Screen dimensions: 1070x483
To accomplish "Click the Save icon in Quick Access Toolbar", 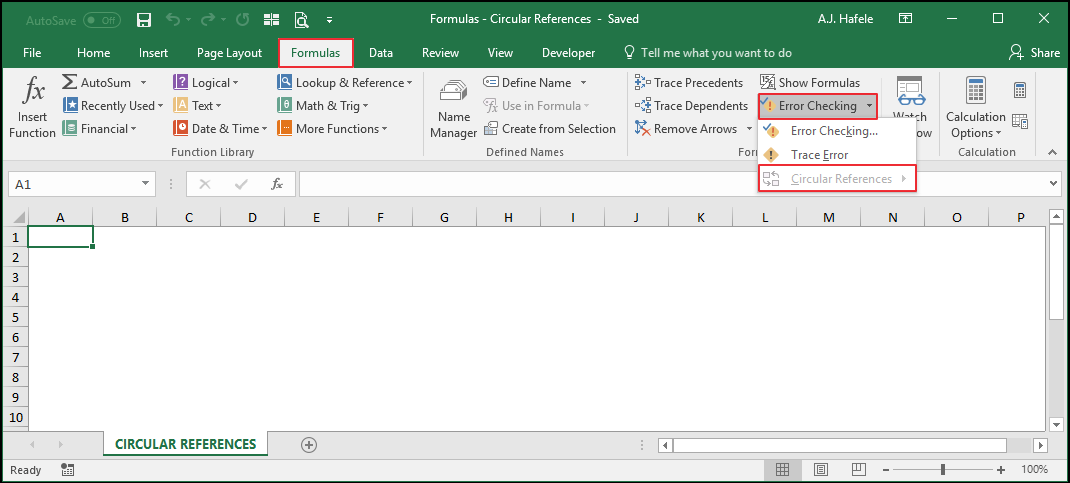I will coord(144,20).
